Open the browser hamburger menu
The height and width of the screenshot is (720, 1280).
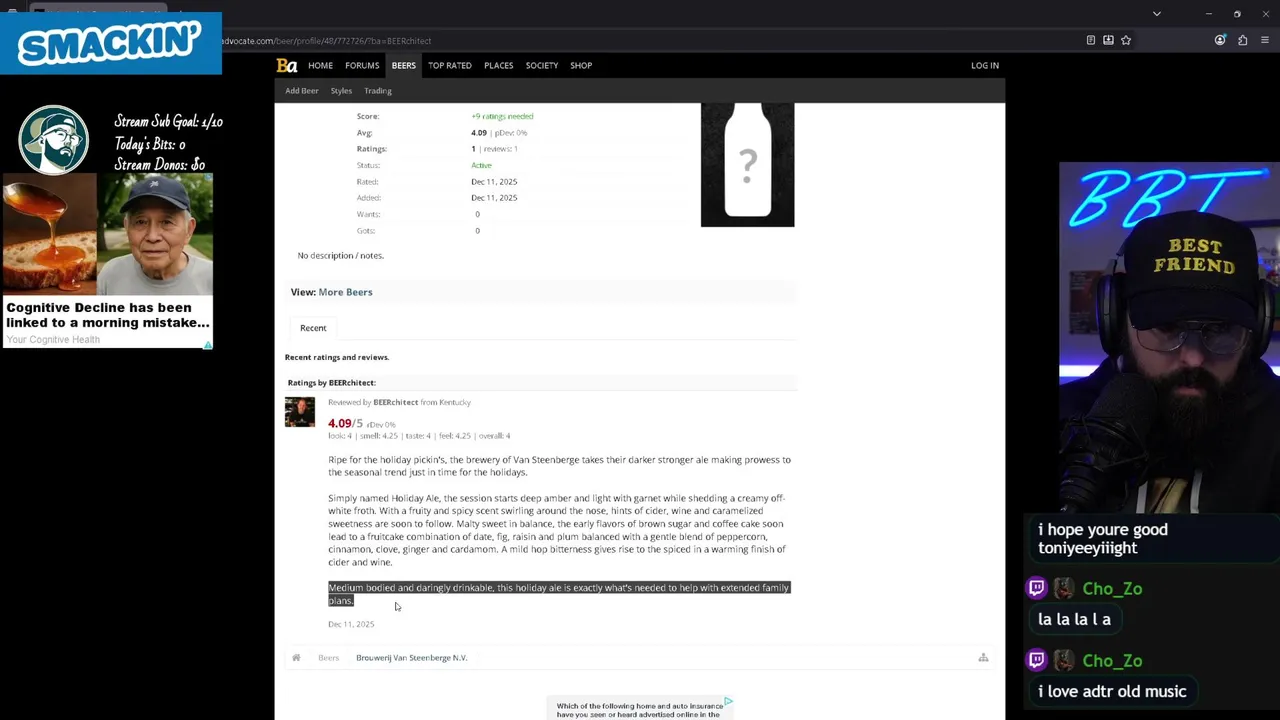[1265, 40]
